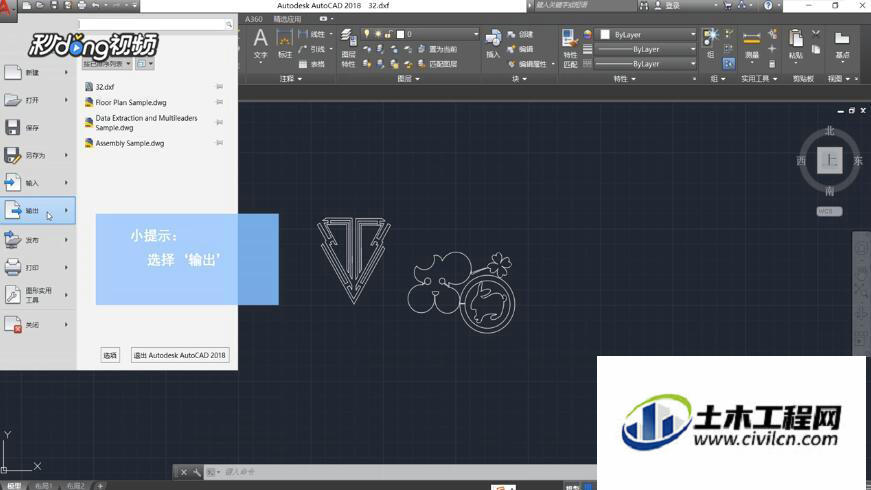
Task: Click the 插入 (Insert block) tool
Action: coord(493,44)
